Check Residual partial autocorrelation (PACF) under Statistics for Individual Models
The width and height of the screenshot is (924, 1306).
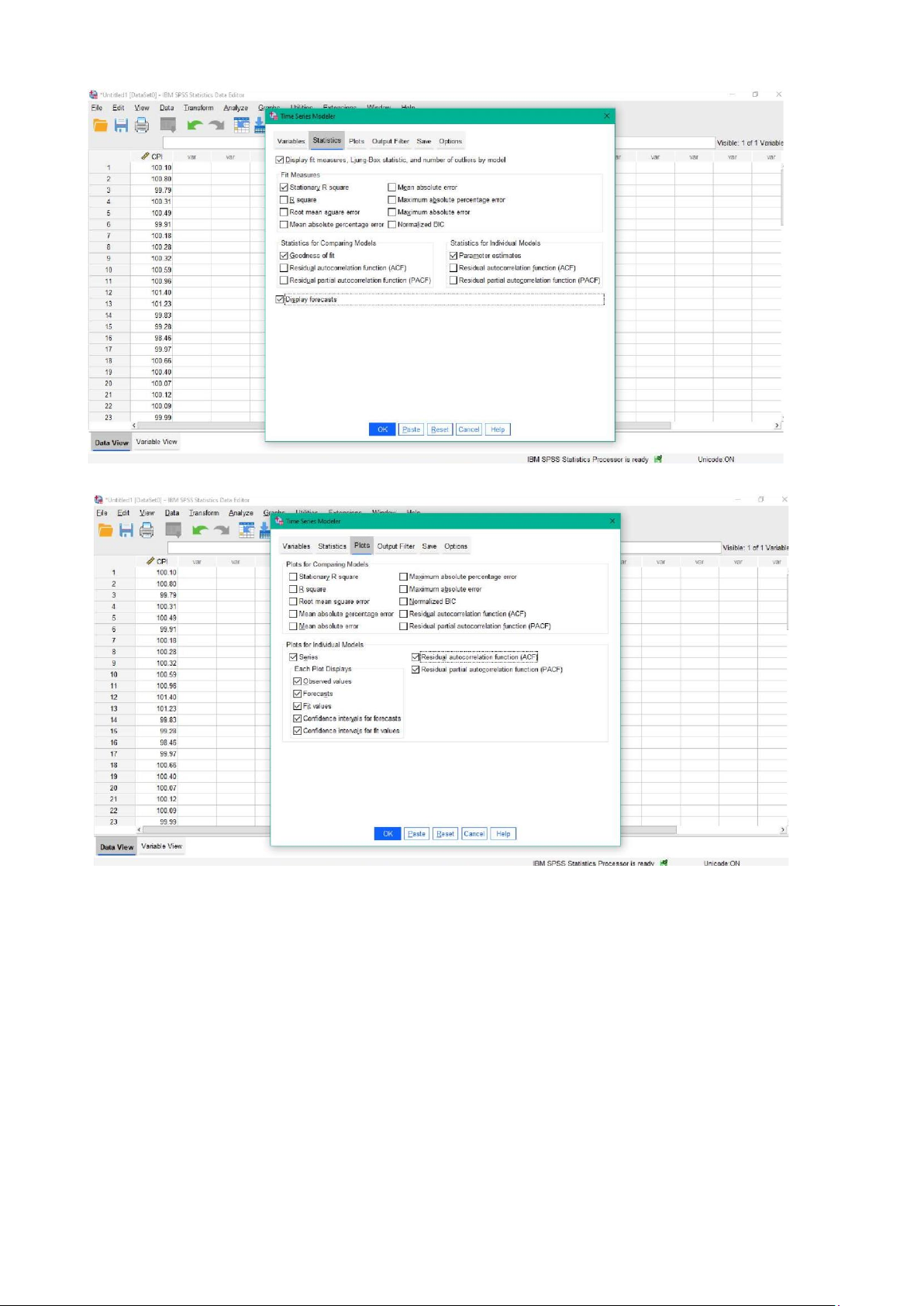[453, 281]
